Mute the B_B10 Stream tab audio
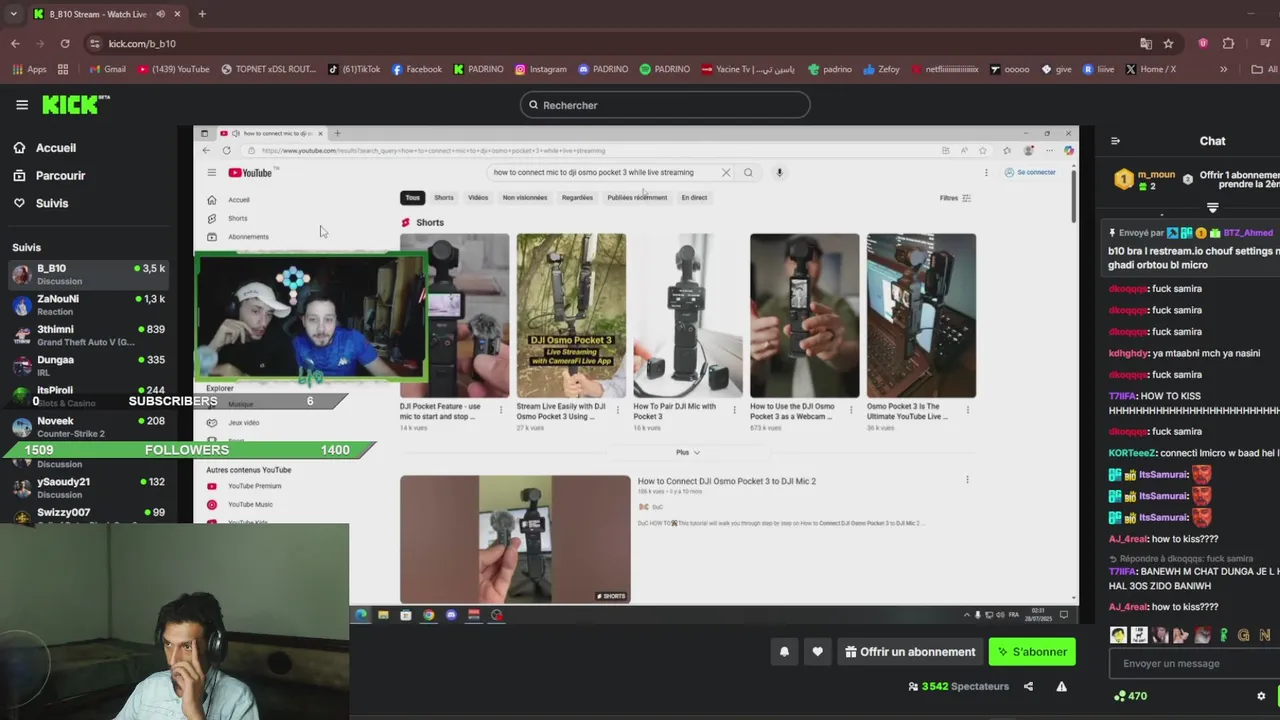The image size is (1280, 720). pyautogui.click(x=160, y=14)
